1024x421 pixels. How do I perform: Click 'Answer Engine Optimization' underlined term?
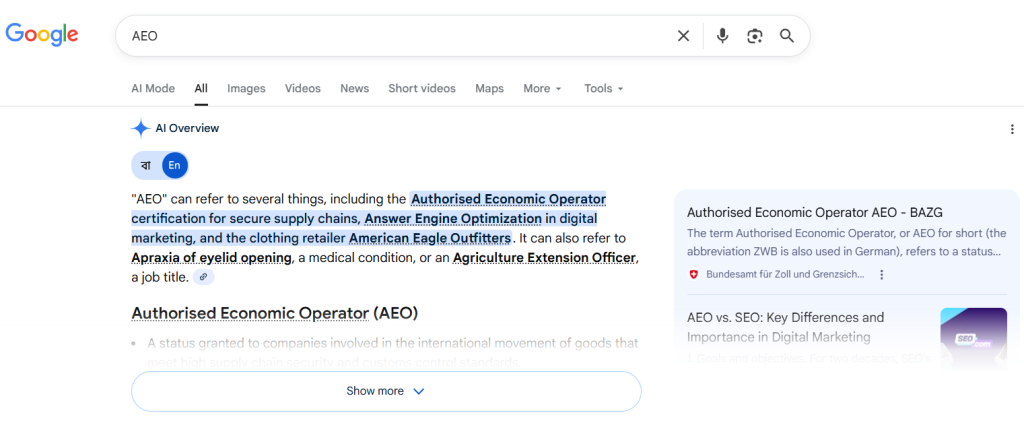click(453, 218)
